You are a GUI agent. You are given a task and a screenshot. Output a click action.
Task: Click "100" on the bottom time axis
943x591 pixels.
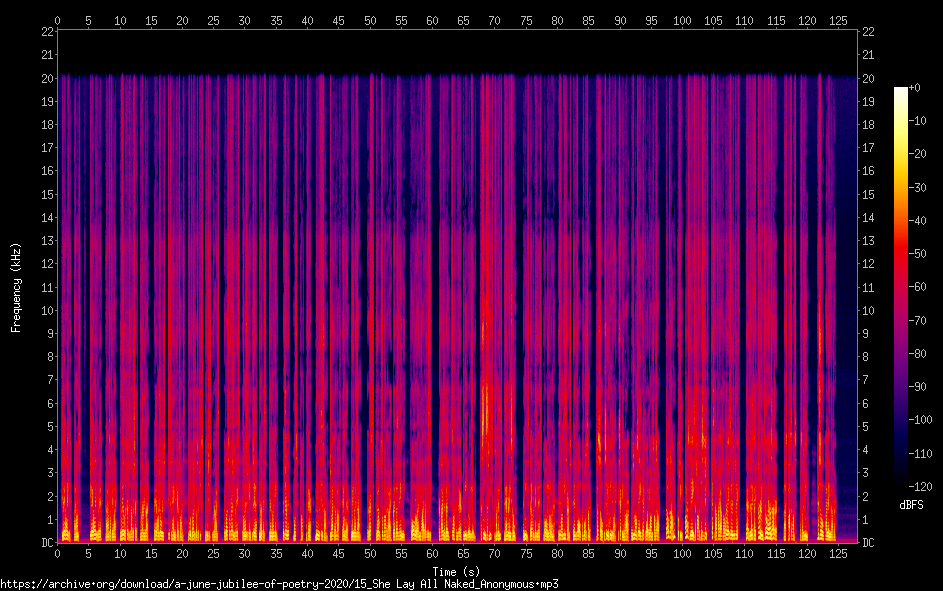[682, 554]
